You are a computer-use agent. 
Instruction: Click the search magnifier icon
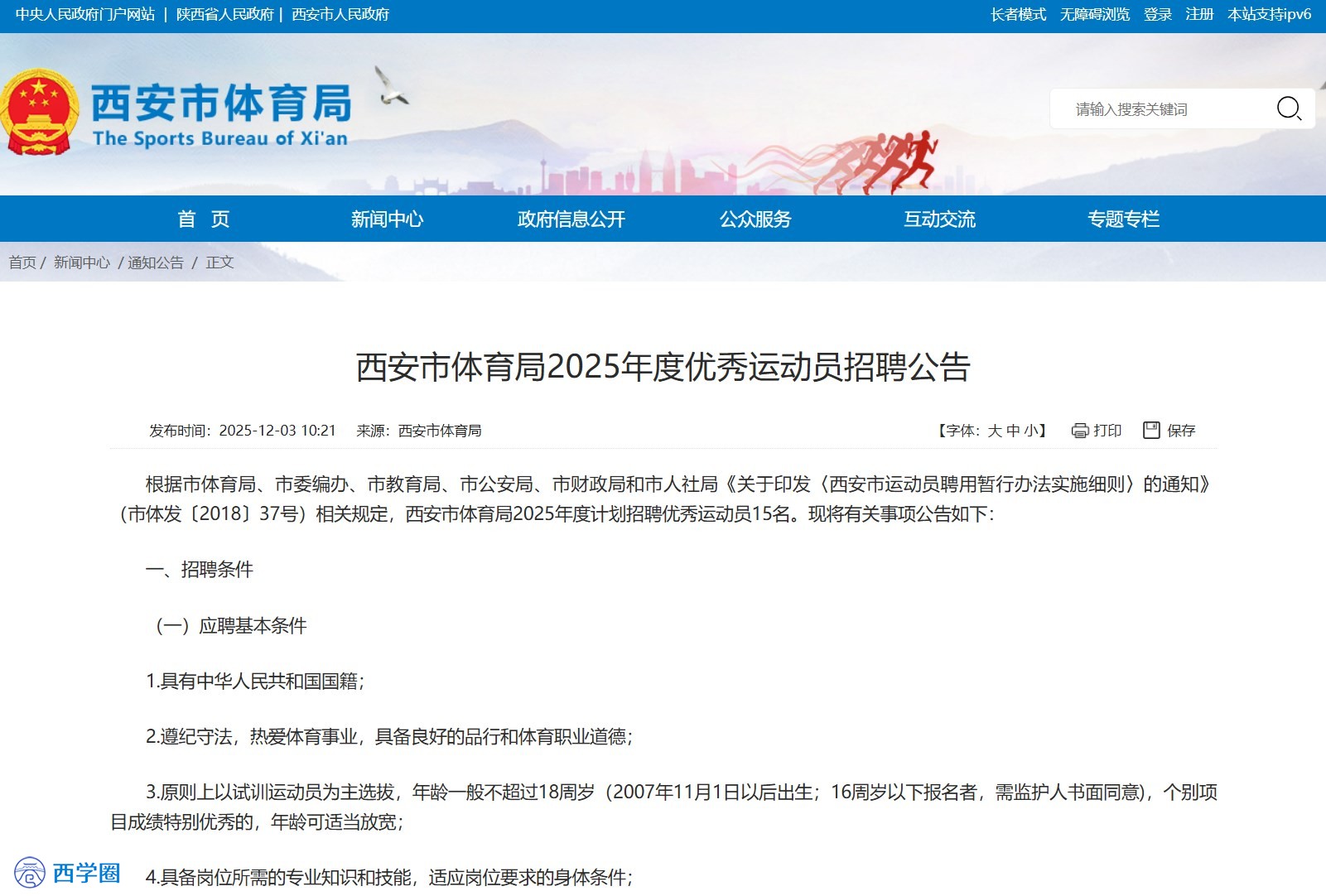tap(1288, 108)
